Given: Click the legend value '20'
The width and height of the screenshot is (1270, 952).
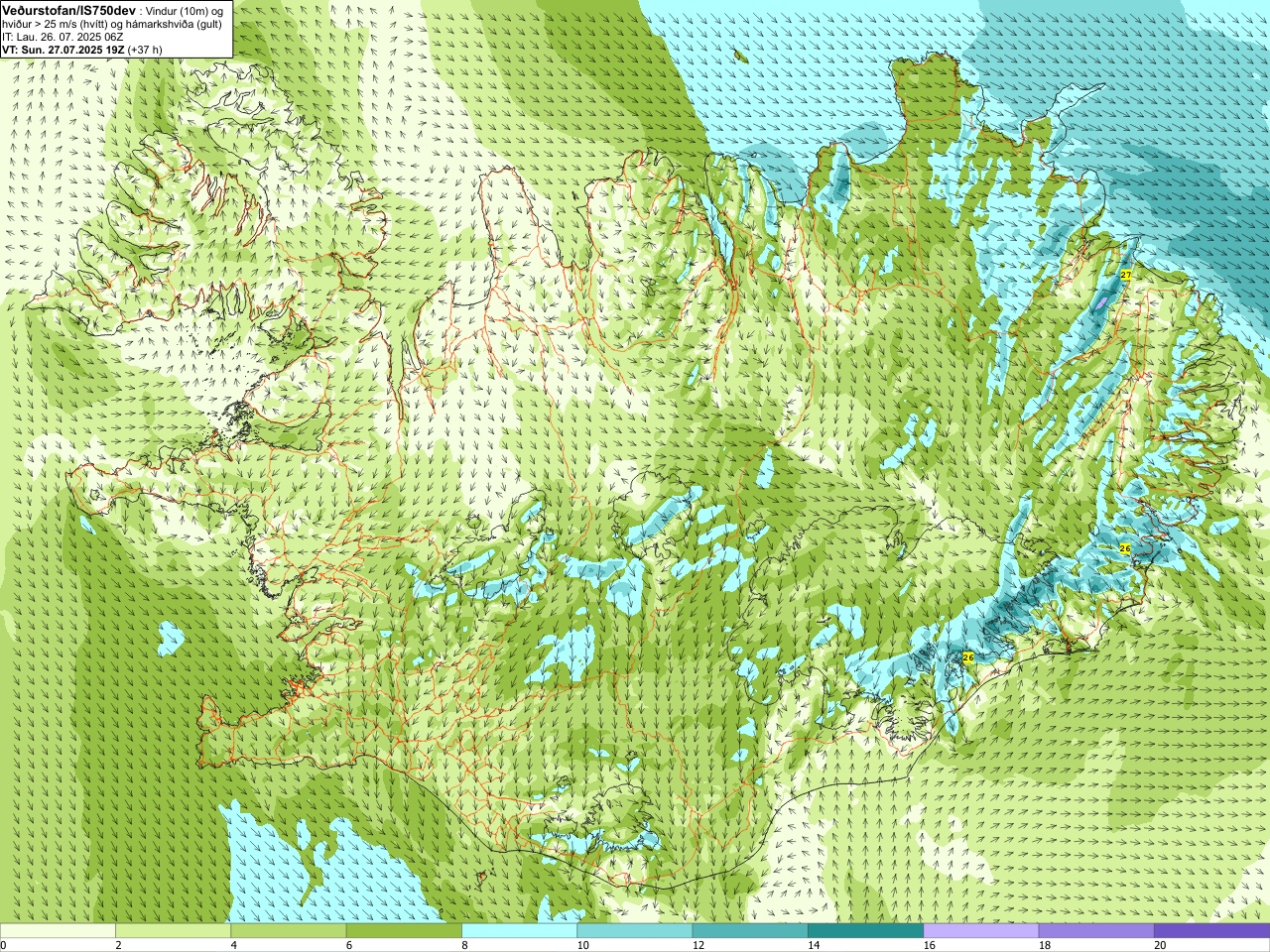Looking at the screenshot, I should pos(1160,945).
